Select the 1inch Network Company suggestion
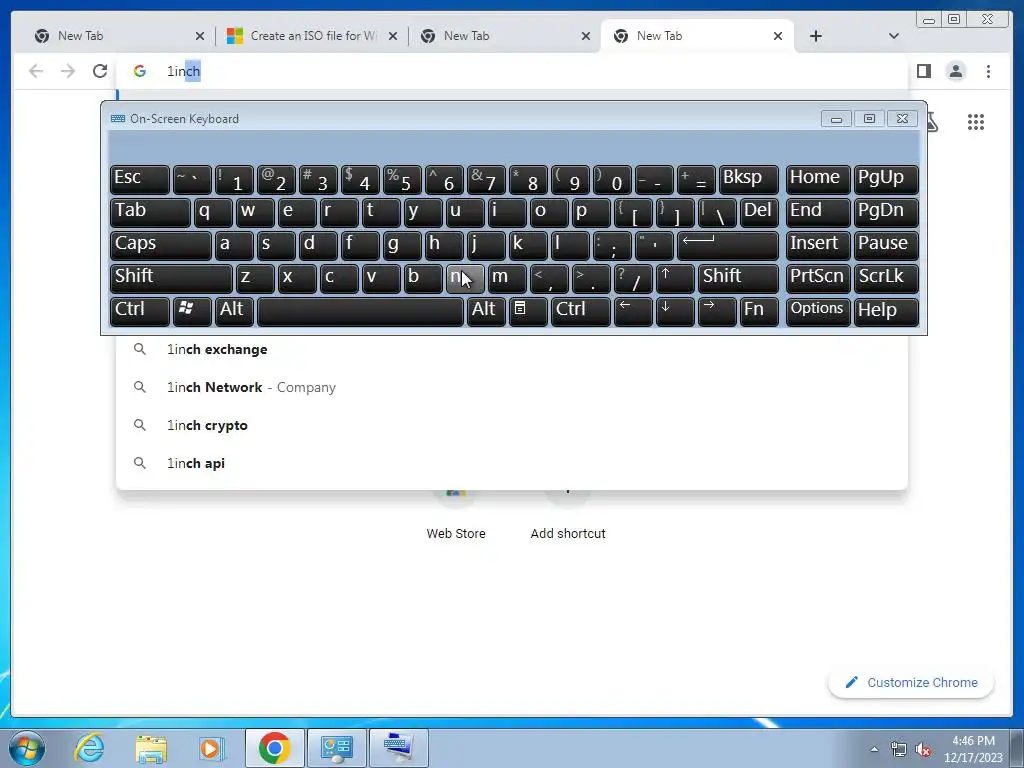1024x768 pixels. click(x=512, y=387)
